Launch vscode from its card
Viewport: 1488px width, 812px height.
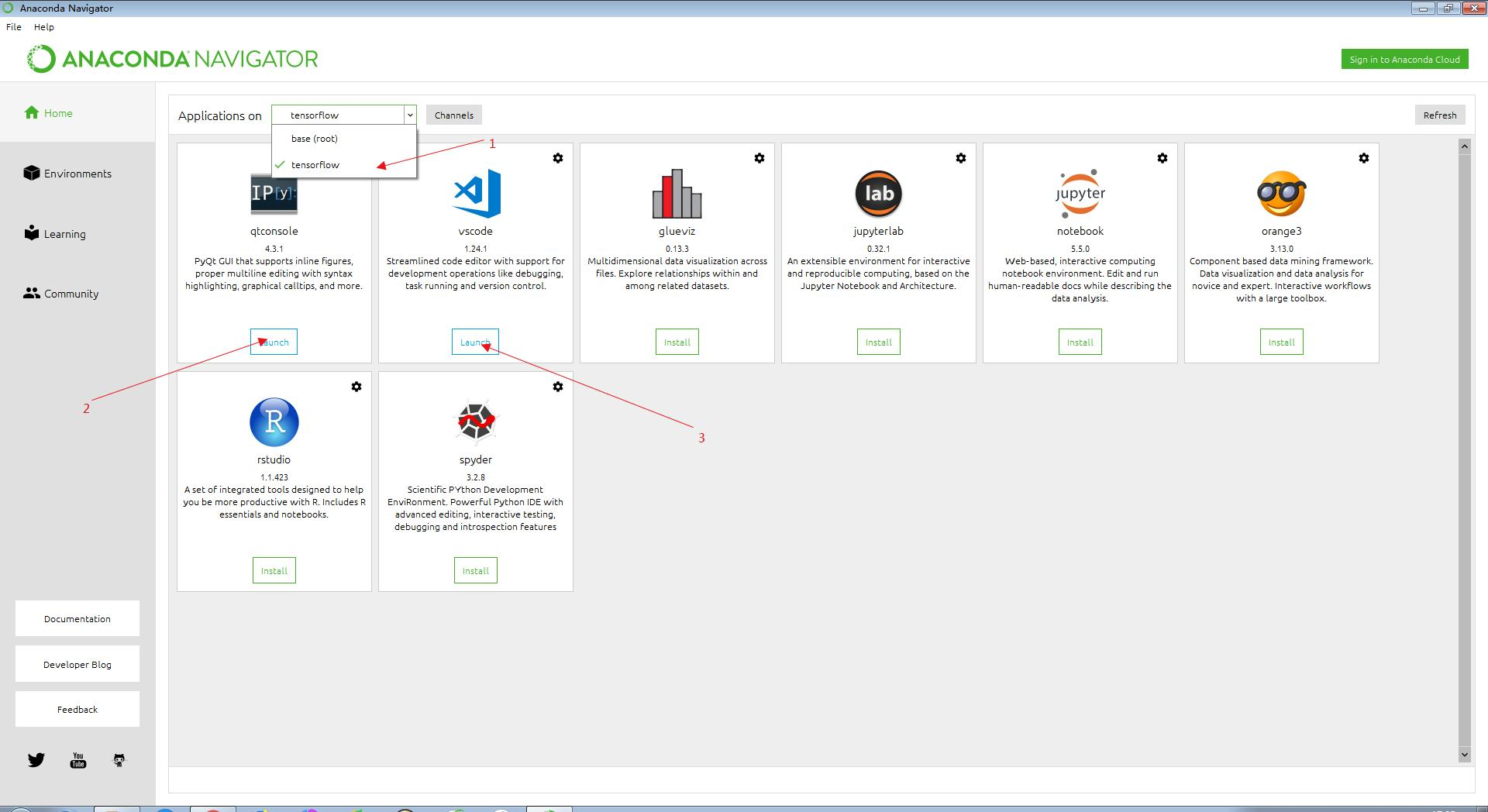tap(475, 342)
